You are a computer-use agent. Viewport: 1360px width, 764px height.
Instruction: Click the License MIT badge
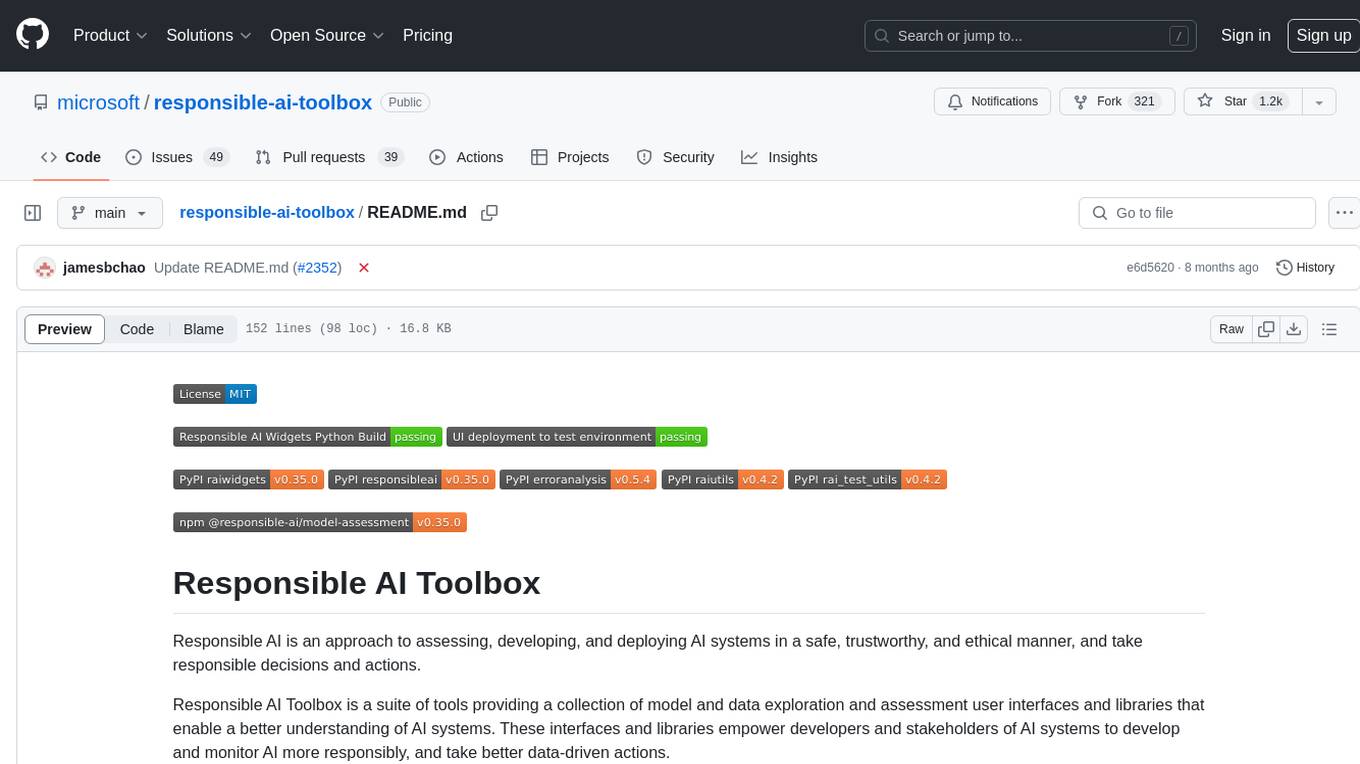(215, 394)
